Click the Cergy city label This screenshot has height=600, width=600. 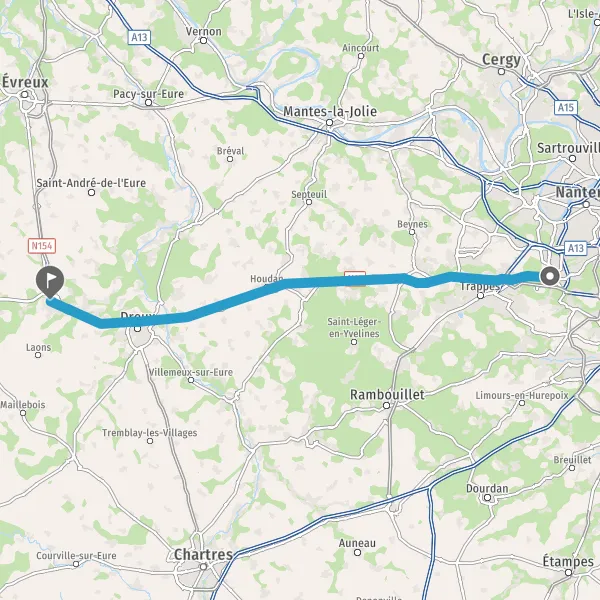coord(501,60)
